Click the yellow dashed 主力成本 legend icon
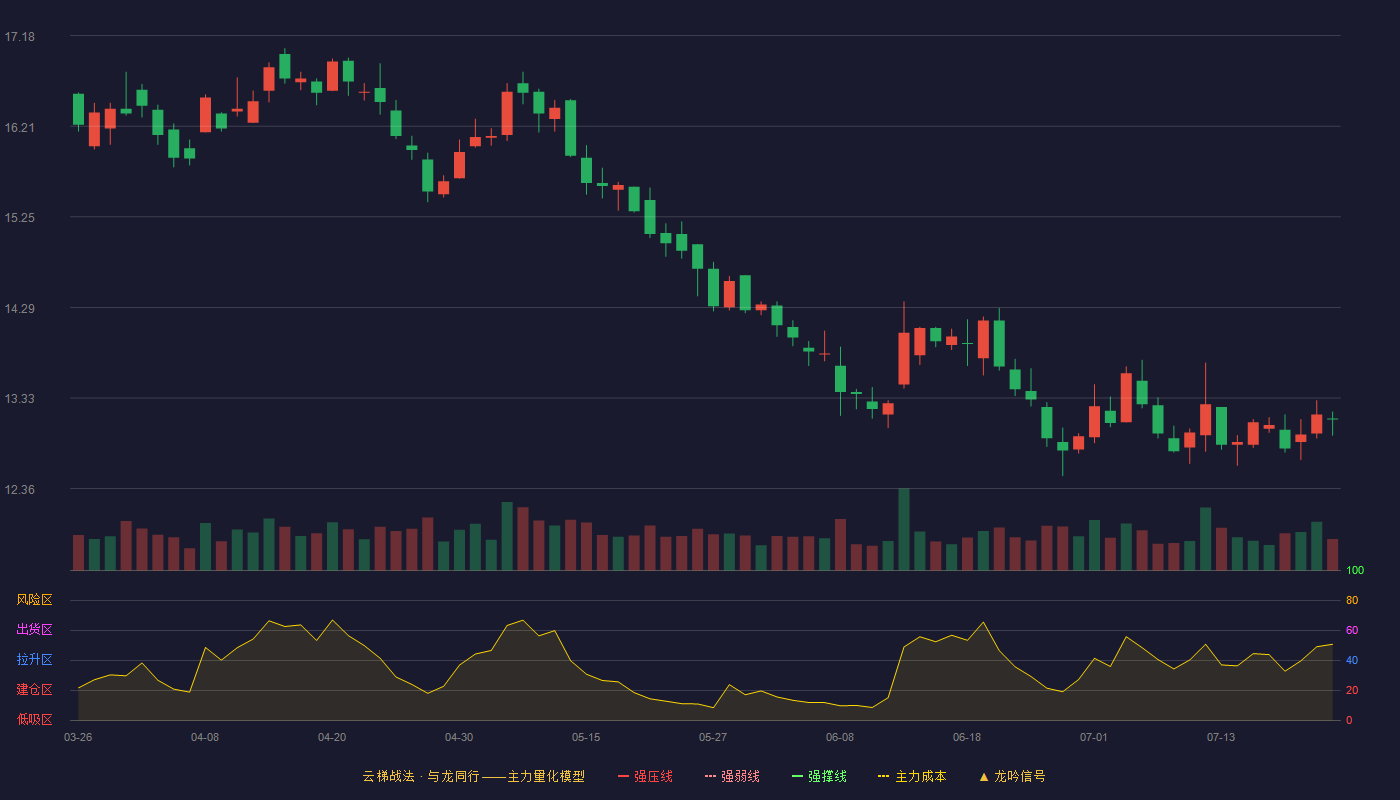The image size is (1400, 800). click(884, 776)
